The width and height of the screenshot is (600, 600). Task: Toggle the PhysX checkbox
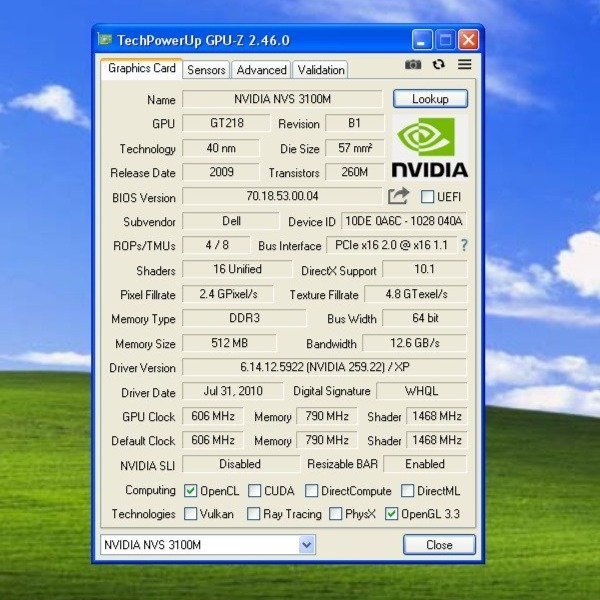tap(335, 514)
